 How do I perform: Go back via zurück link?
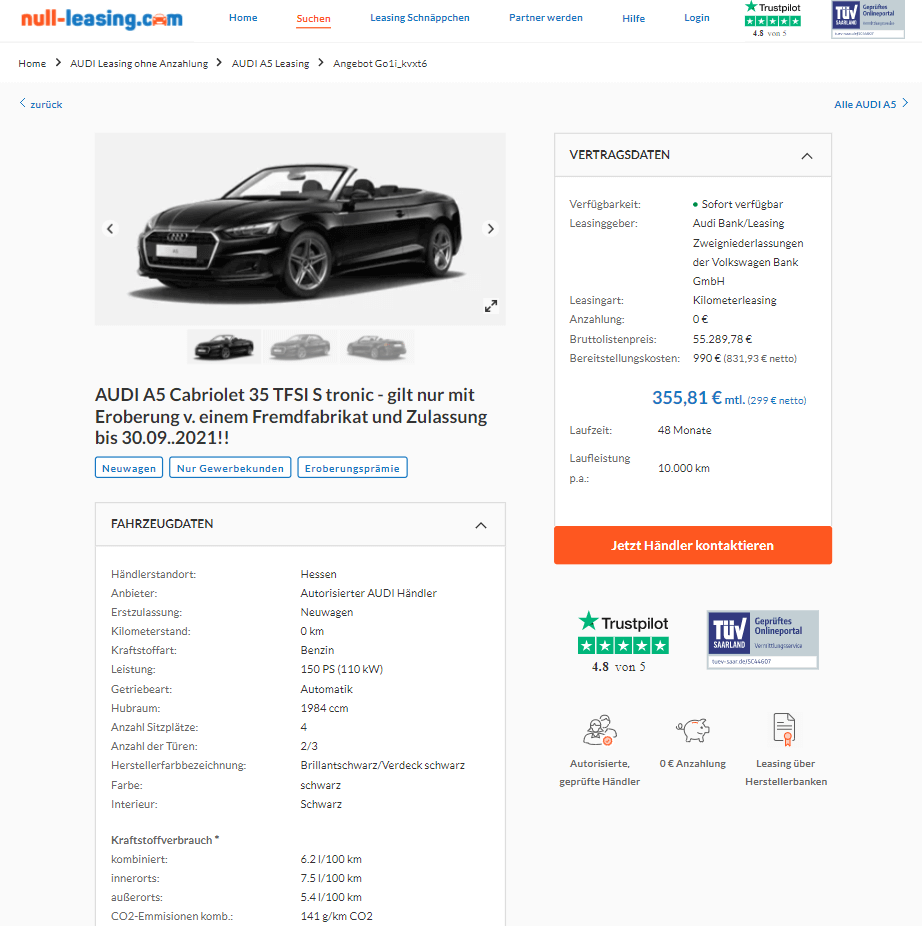click(41, 104)
